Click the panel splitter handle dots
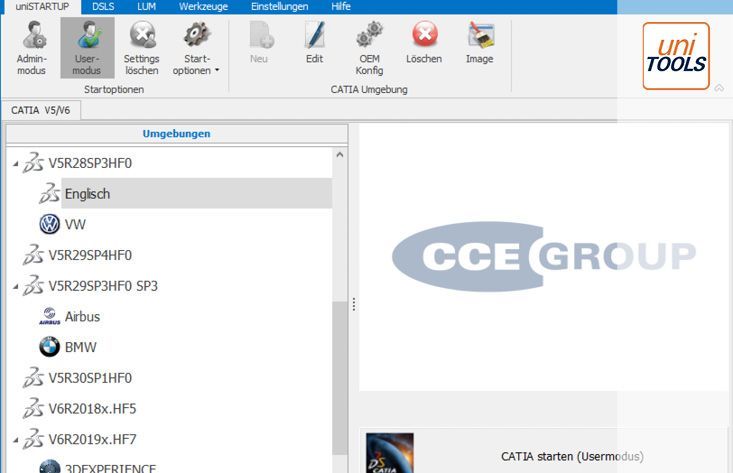The width and height of the screenshot is (733, 473). click(354, 304)
